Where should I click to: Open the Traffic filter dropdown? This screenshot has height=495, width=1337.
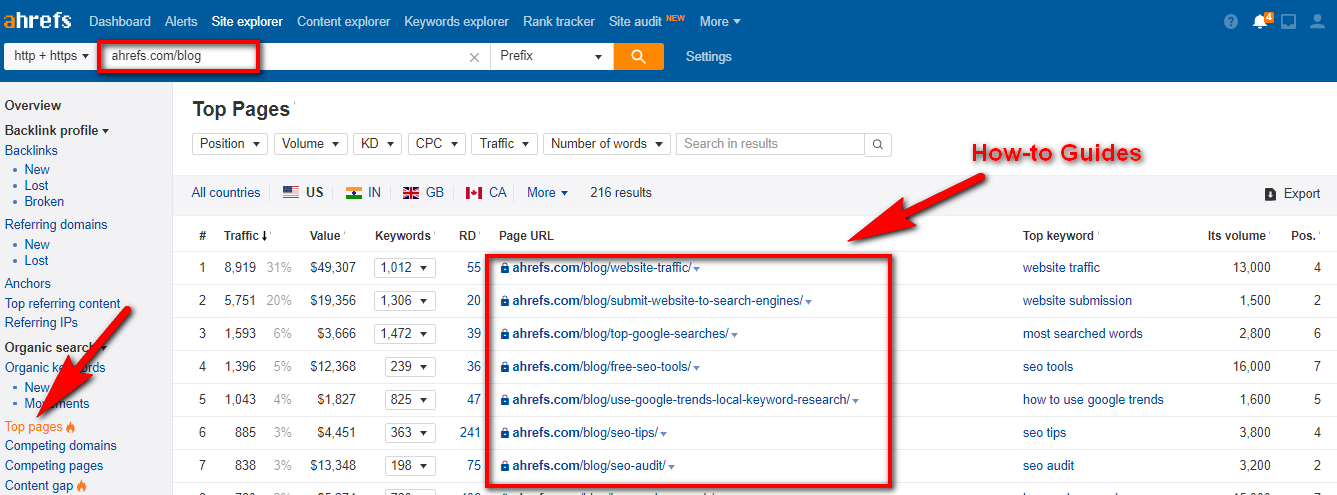tap(505, 144)
